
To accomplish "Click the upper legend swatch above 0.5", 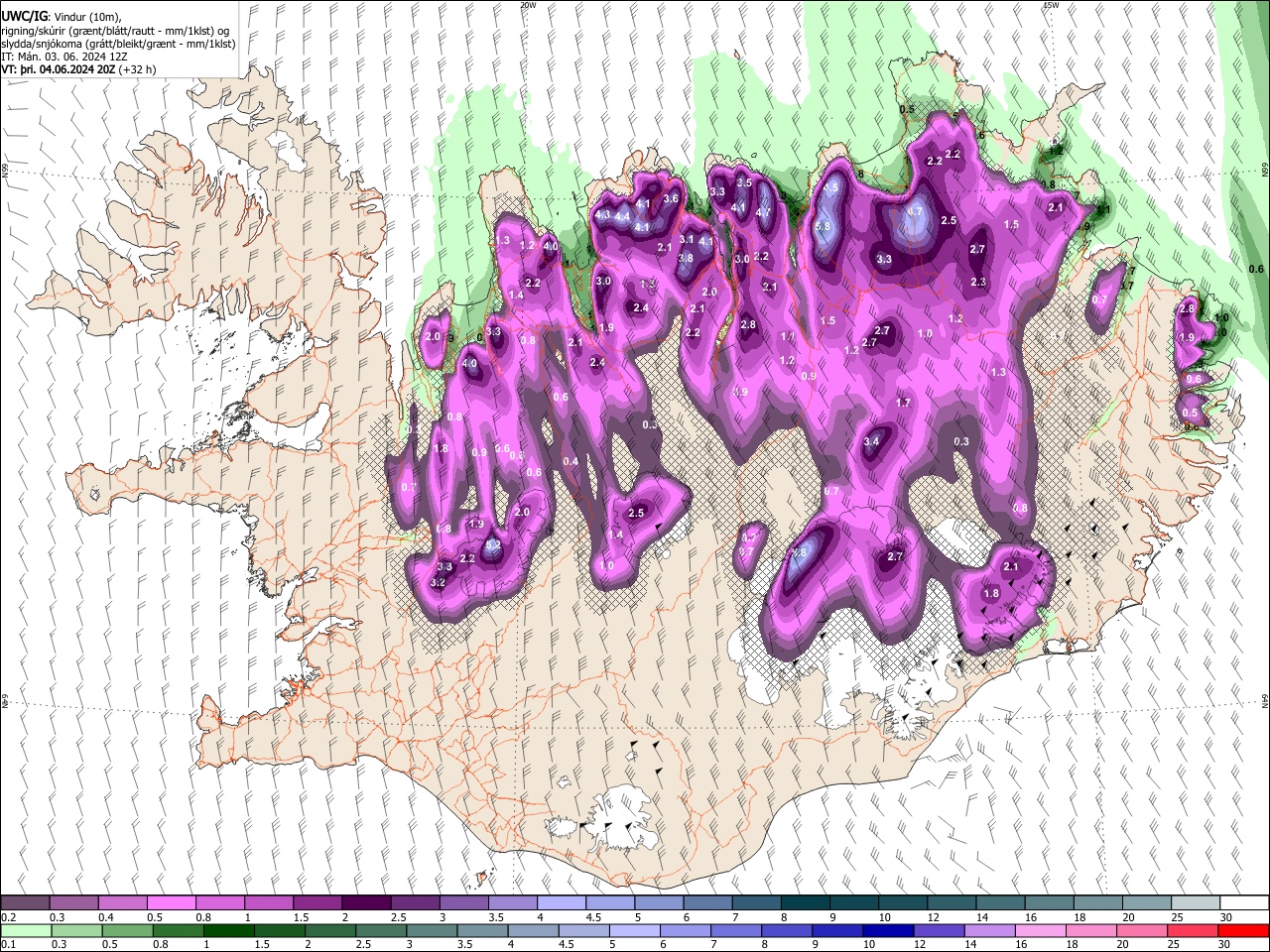I will [171, 902].
